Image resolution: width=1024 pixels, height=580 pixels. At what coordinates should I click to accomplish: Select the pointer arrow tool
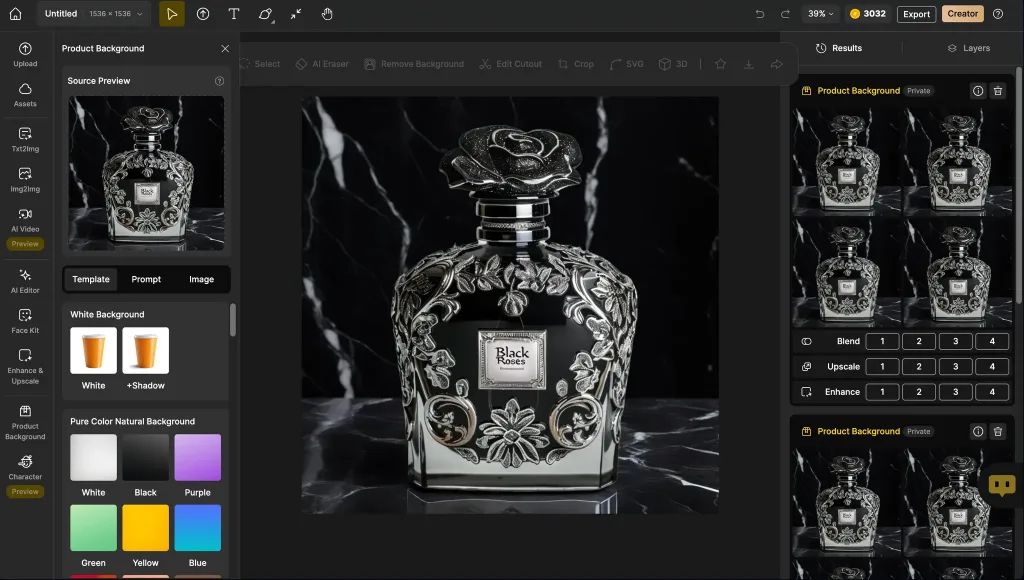coord(172,14)
